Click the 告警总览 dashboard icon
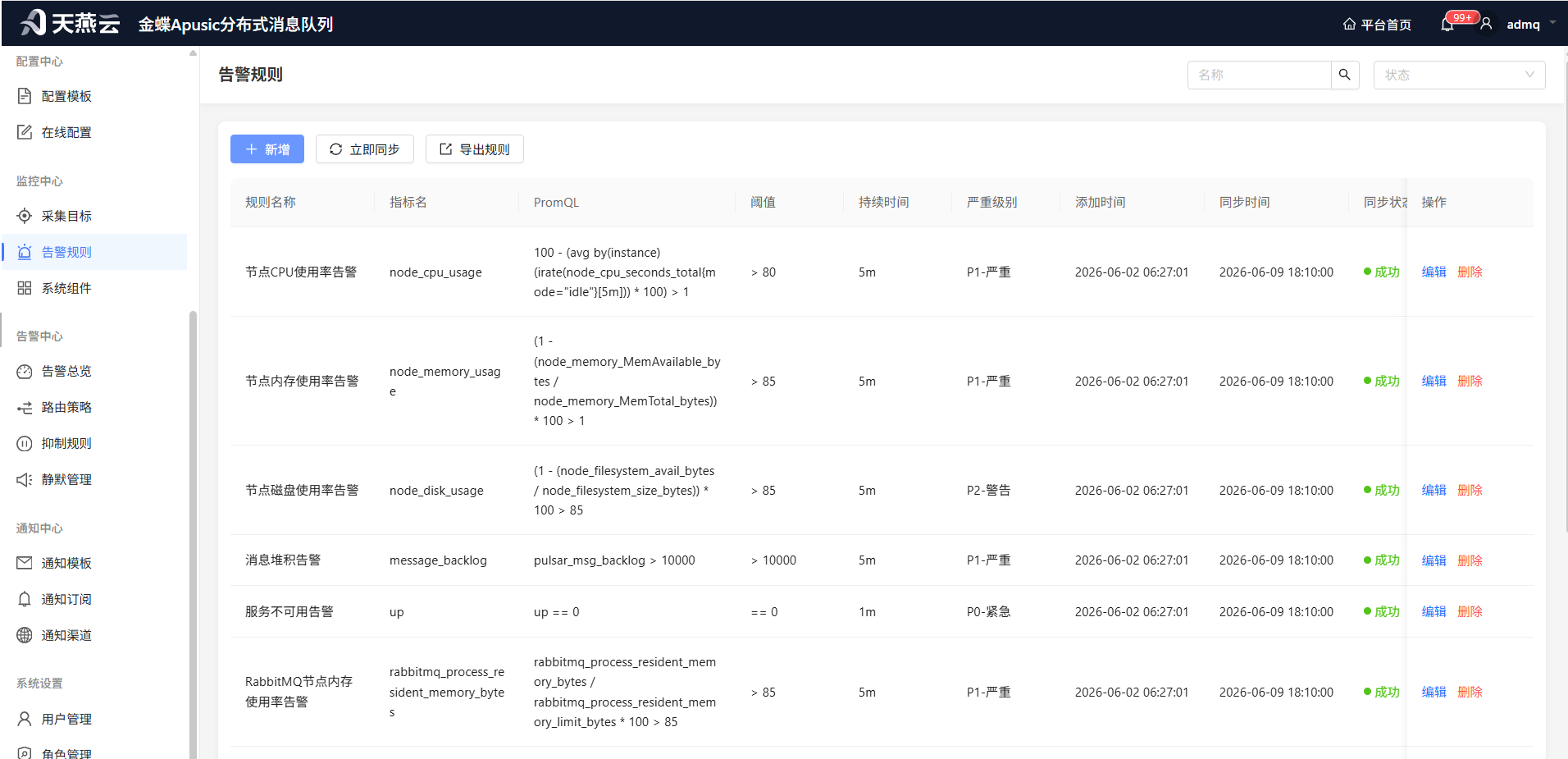1568x759 pixels. (25, 371)
